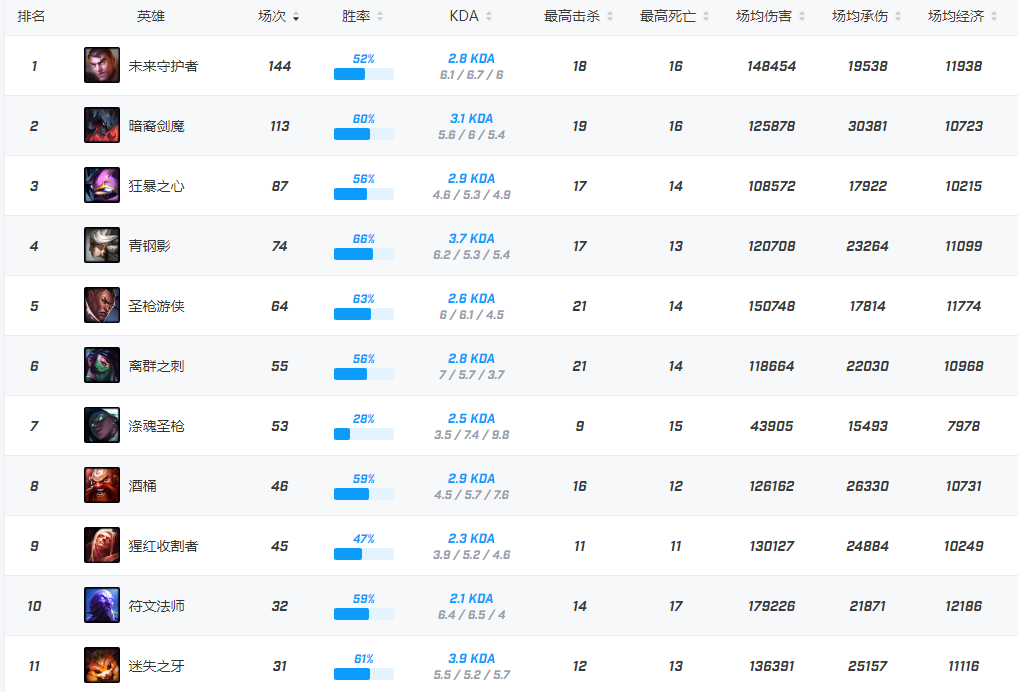Click 酒桶 hero portrait
The image size is (1018, 692).
102,485
